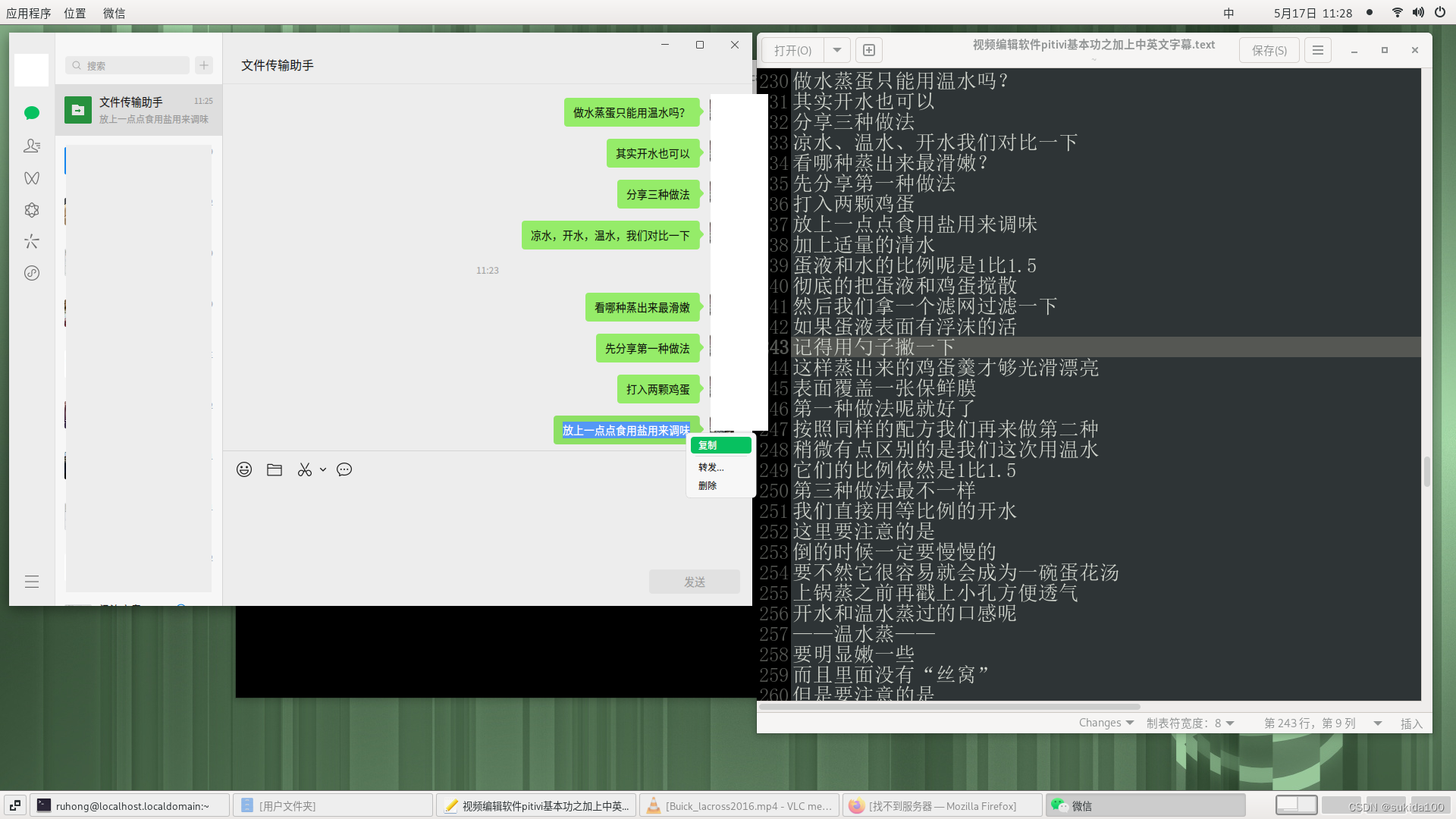Screen dimensions: 1456x819
Task: Click the emoji smiley icon in chat toolbar
Action: click(244, 469)
